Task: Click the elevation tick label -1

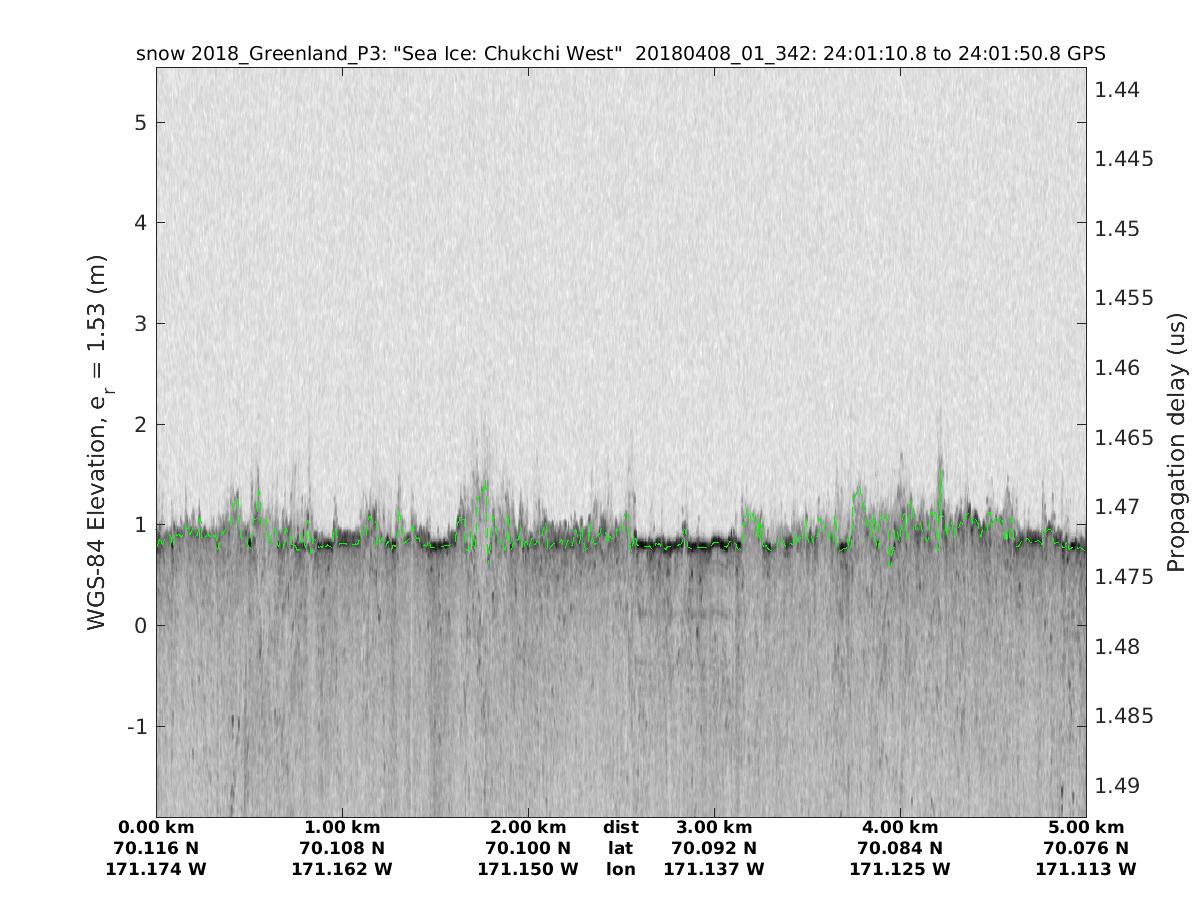Action: tap(137, 727)
